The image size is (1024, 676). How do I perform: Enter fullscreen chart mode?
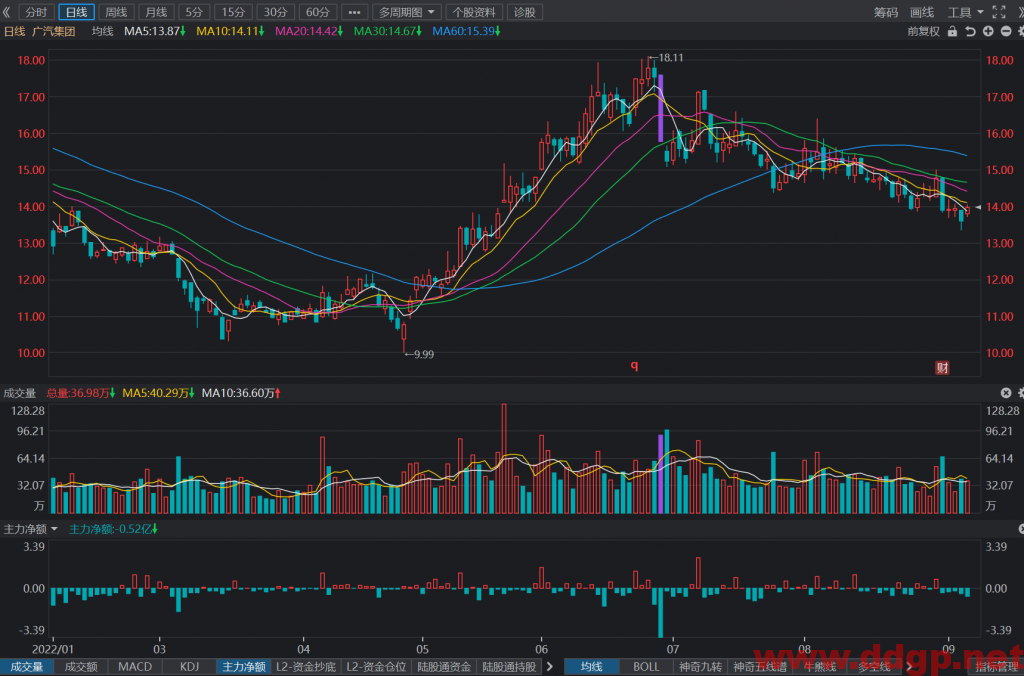click(999, 12)
